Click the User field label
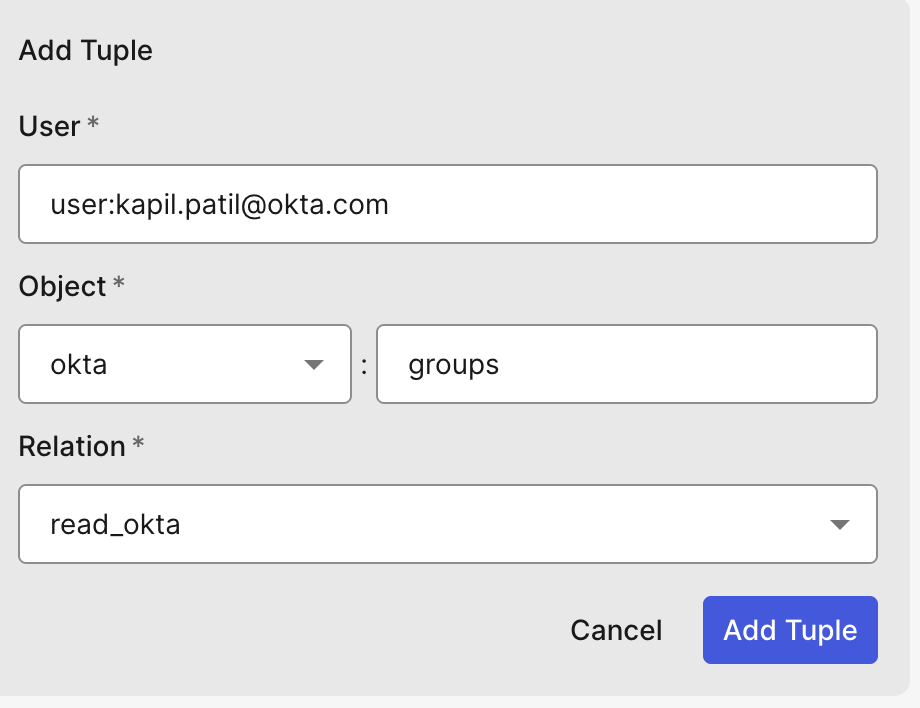This screenshot has height=708, width=920. [x=49, y=126]
